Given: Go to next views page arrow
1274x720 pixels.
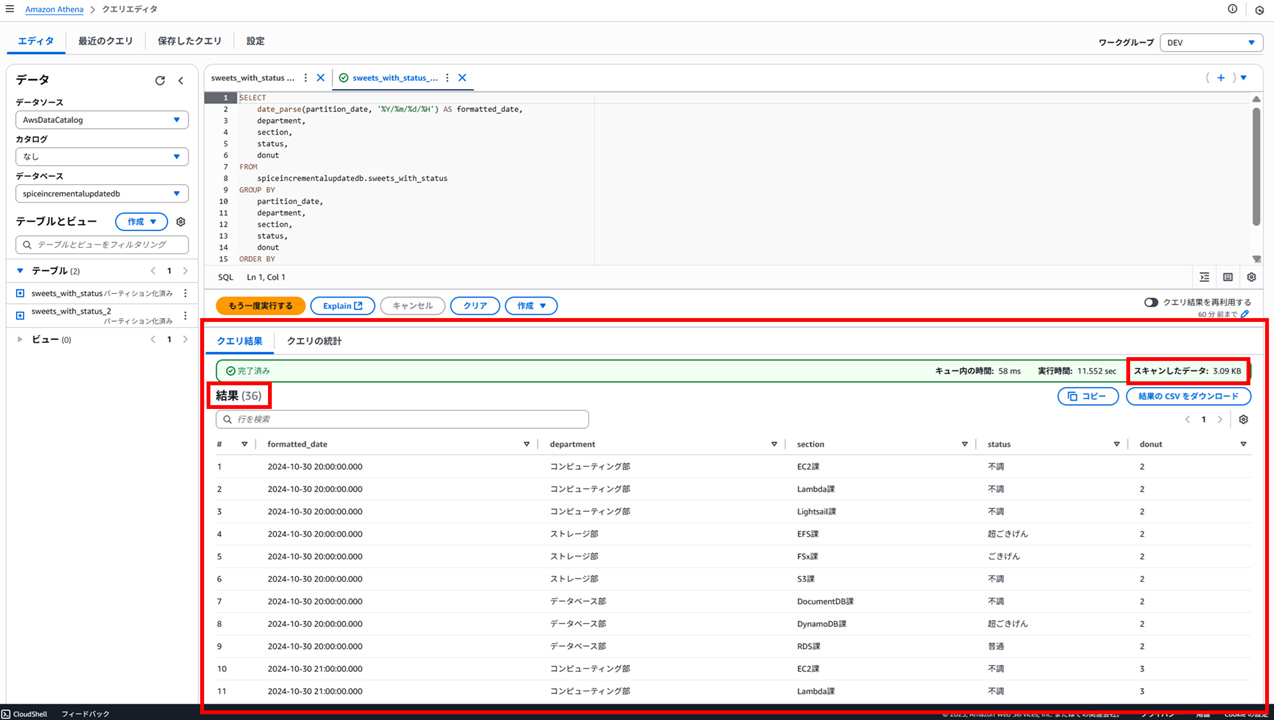Looking at the screenshot, I should (x=185, y=340).
